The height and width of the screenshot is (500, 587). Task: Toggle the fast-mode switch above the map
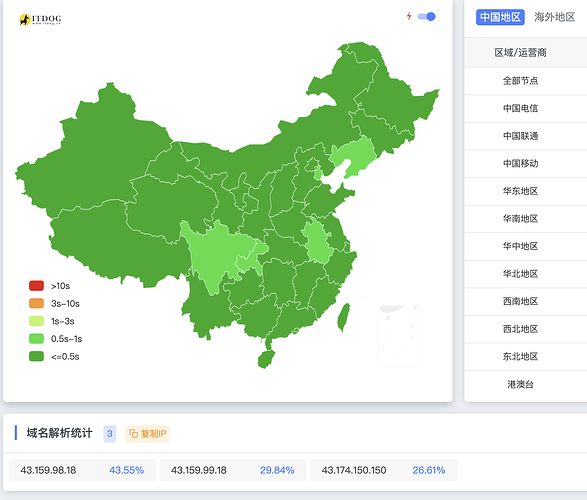(427, 16)
